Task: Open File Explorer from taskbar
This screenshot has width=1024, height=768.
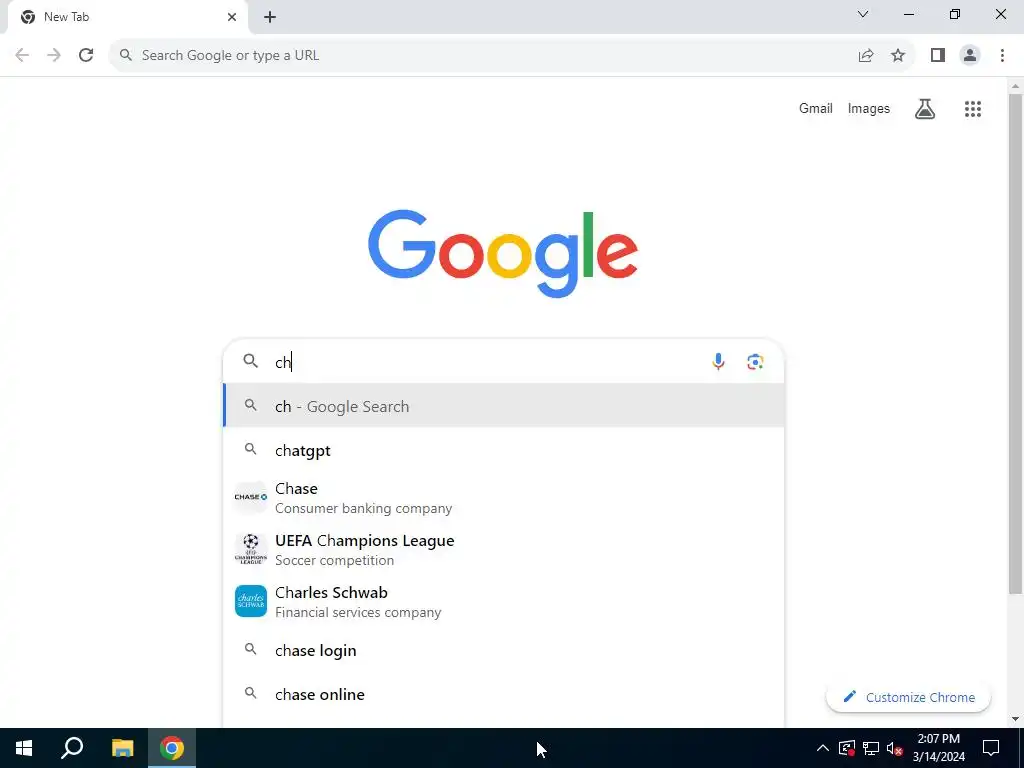Action: pos(122,748)
